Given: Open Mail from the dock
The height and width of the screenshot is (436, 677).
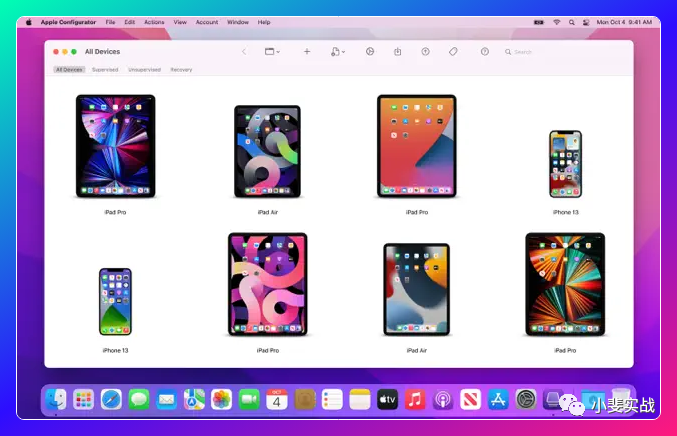Looking at the screenshot, I should pos(167,399).
